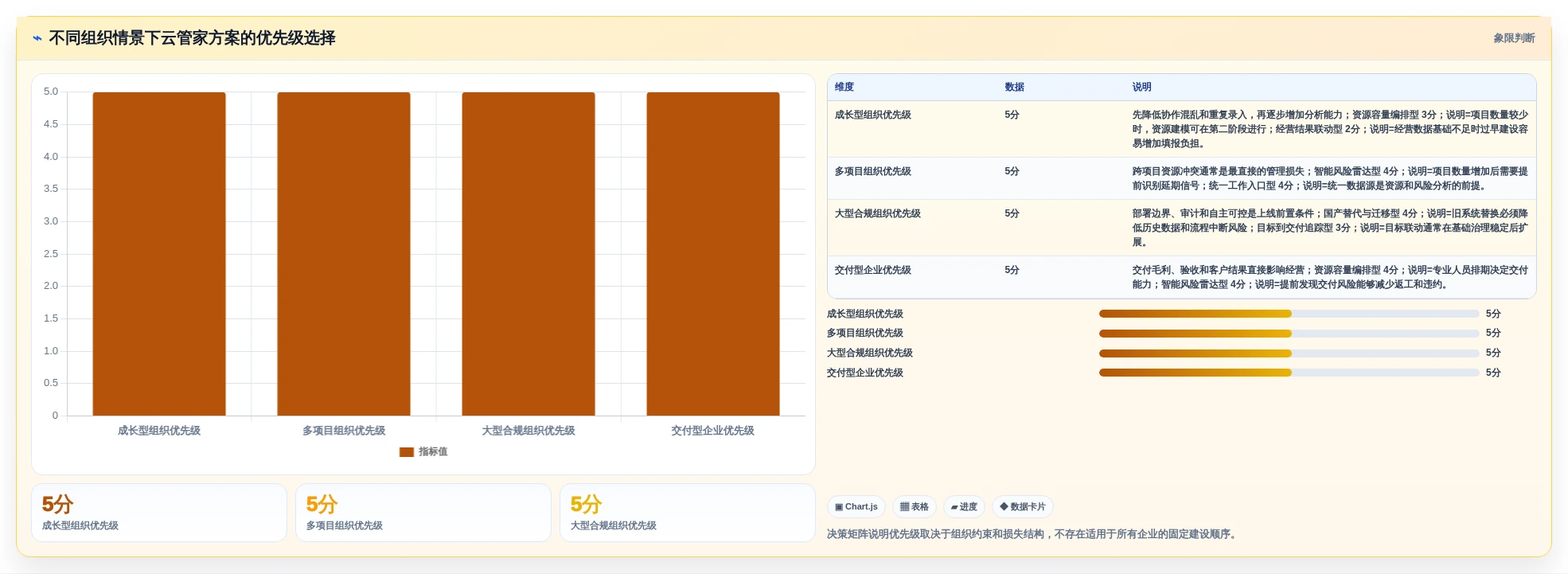Click the description starting 先降低协作混乱和重复录入
Image resolution: width=1568 pixels, height=574 pixels.
pos(1330,129)
